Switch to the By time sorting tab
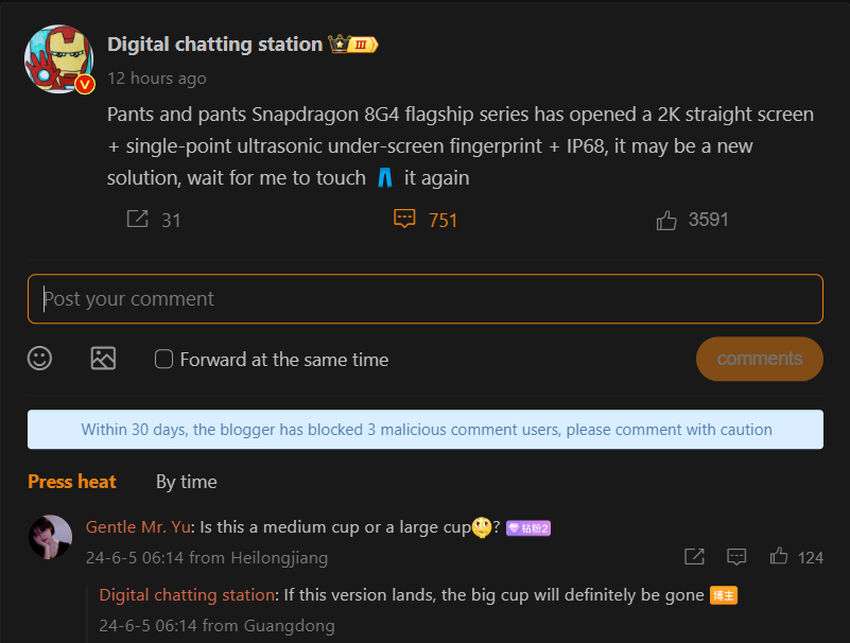This screenshot has width=850, height=643. click(x=186, y=481)
